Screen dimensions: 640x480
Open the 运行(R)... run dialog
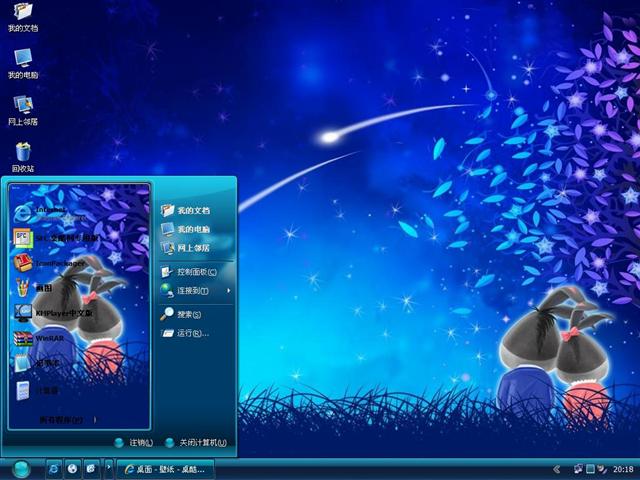point(185,333)
